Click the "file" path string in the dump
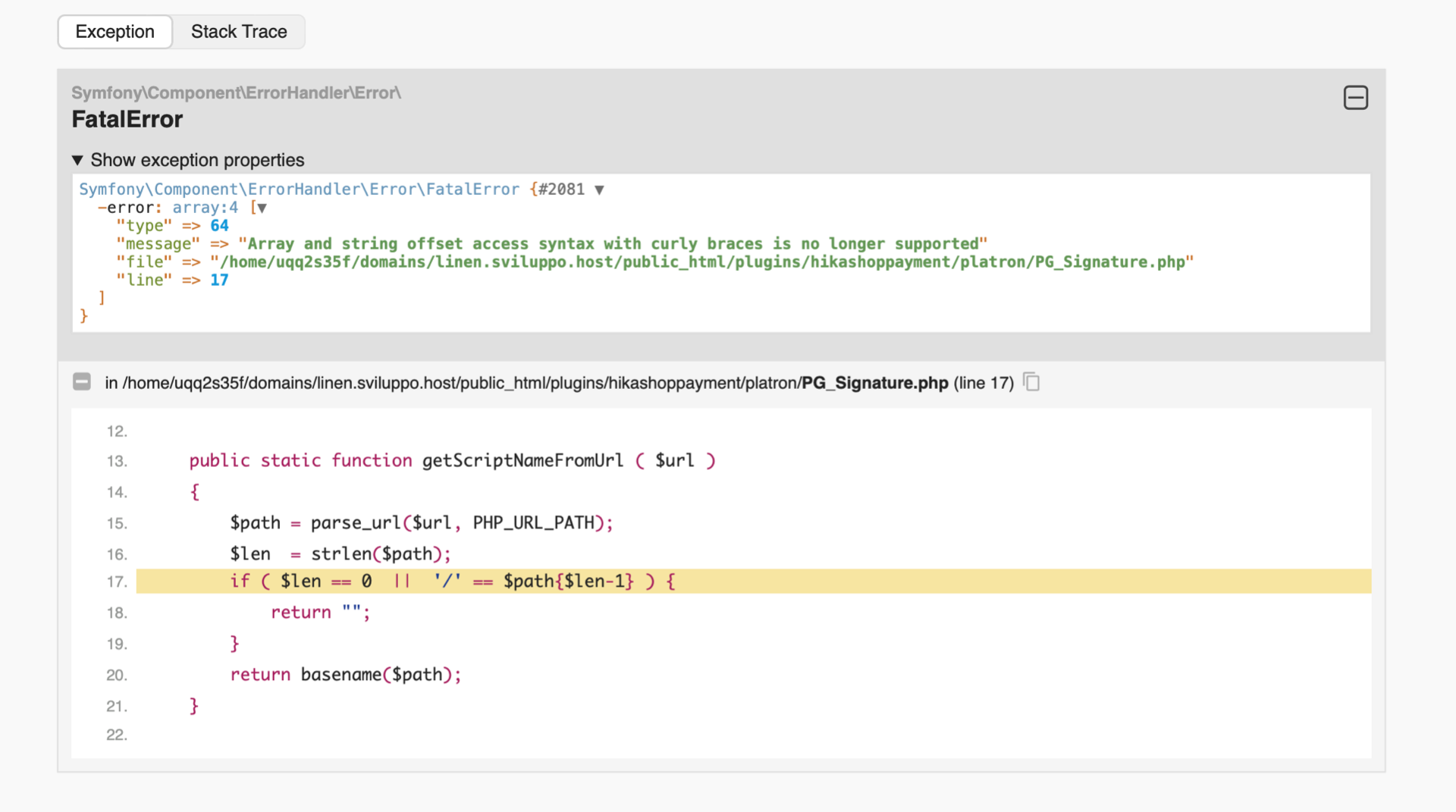This screenshot has height=812, width=1456. pyautogui.click(x=701, y=262)
